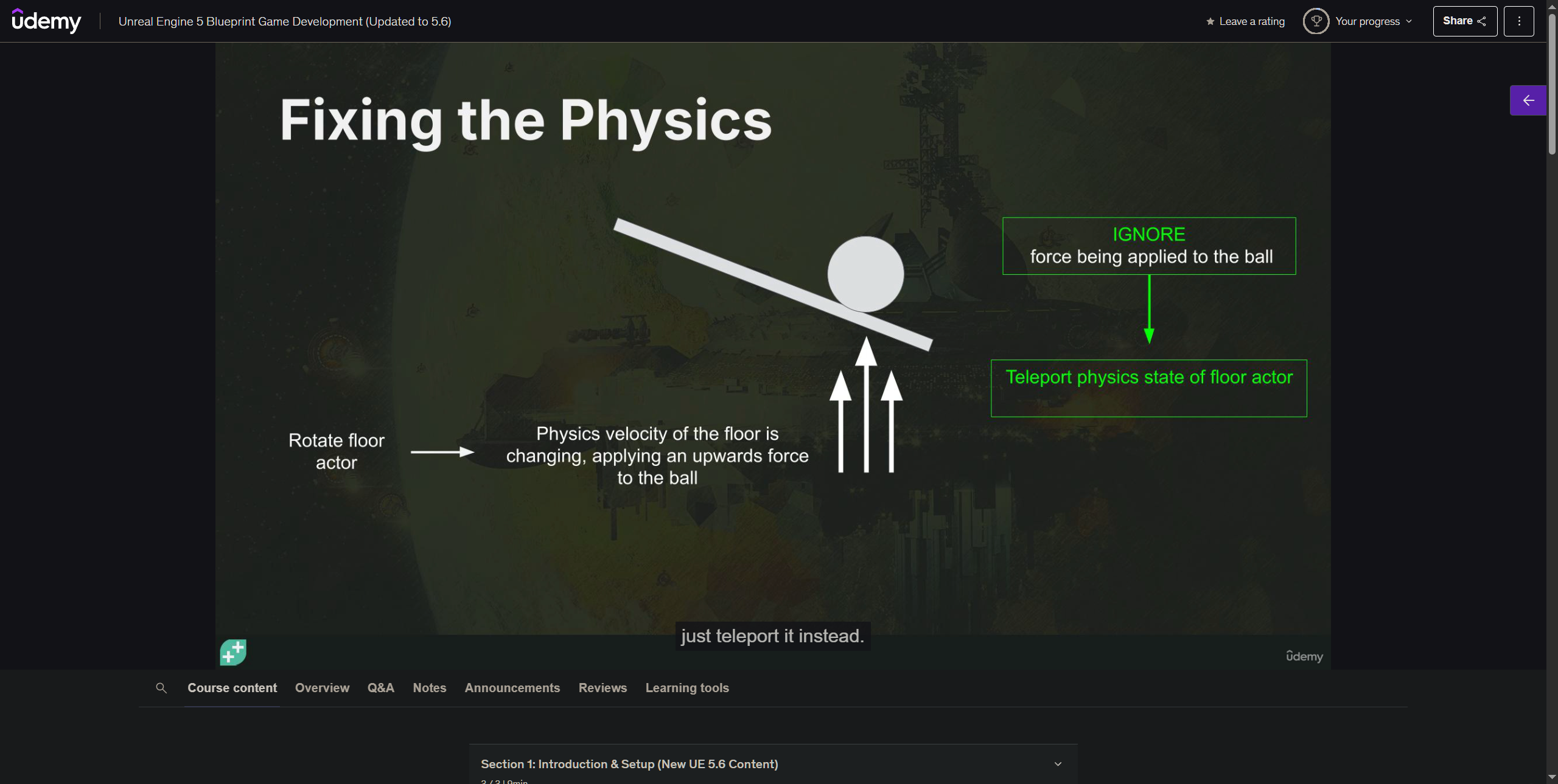Open the Q&A tab
1558x784 pixels.
[380, 688]
